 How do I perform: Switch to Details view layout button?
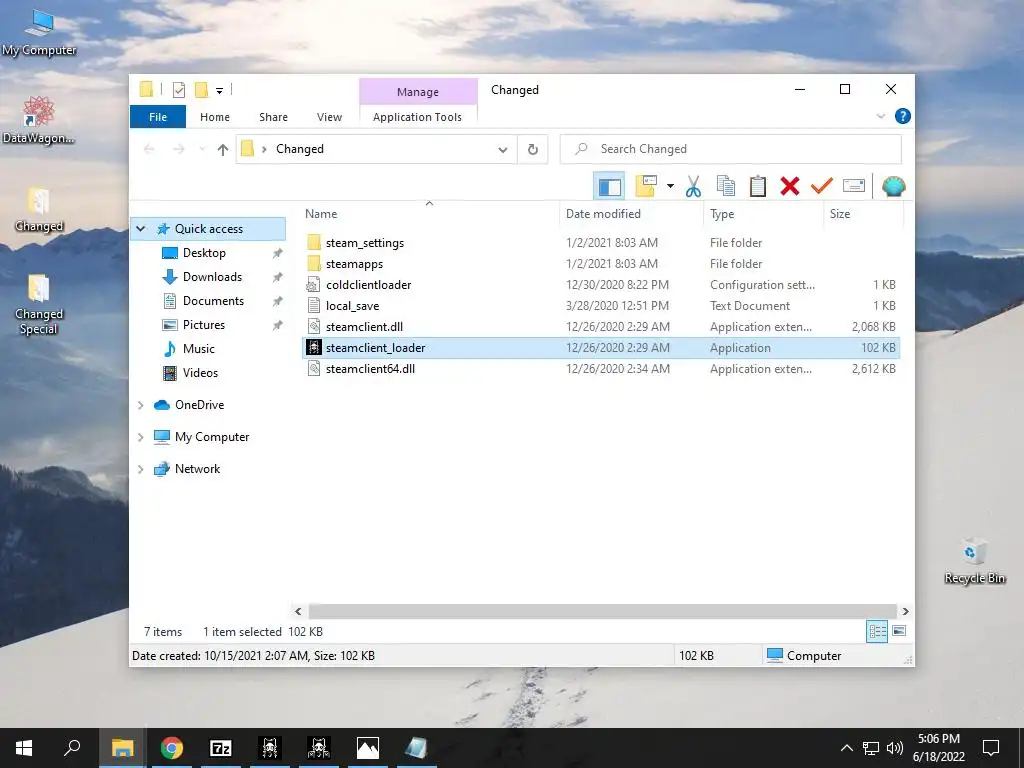click(x=877, y=632)
